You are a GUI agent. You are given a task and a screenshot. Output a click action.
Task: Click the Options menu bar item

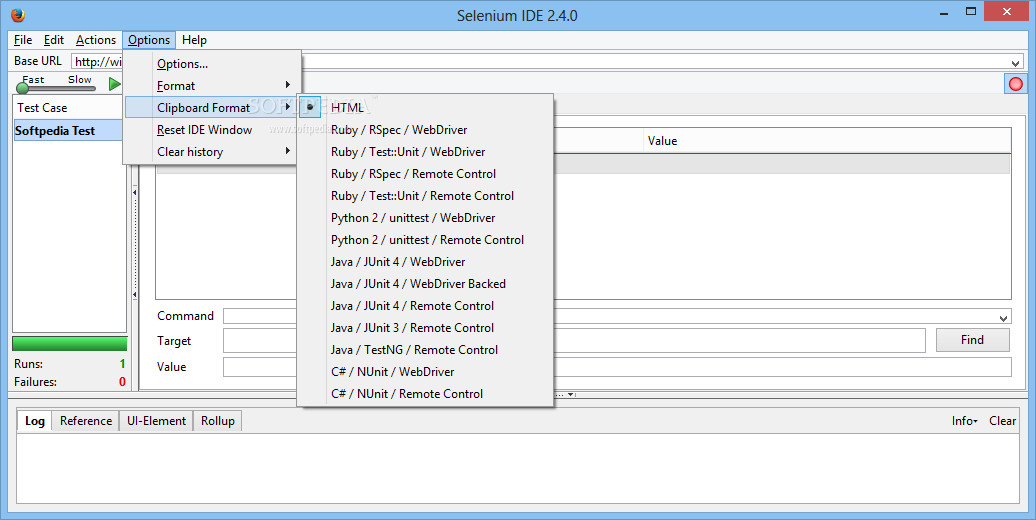pos(149,40)
